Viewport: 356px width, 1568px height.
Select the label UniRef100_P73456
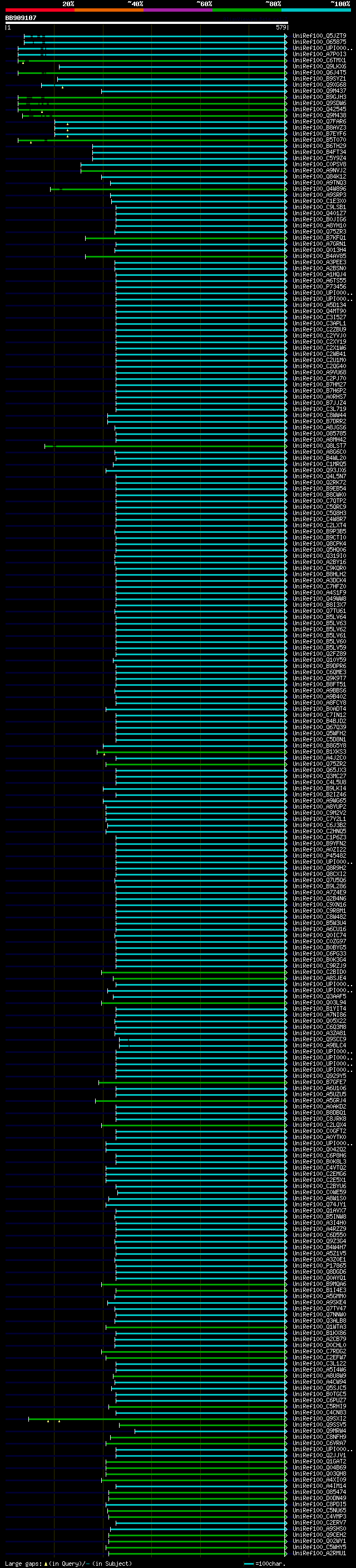[319, 286]
